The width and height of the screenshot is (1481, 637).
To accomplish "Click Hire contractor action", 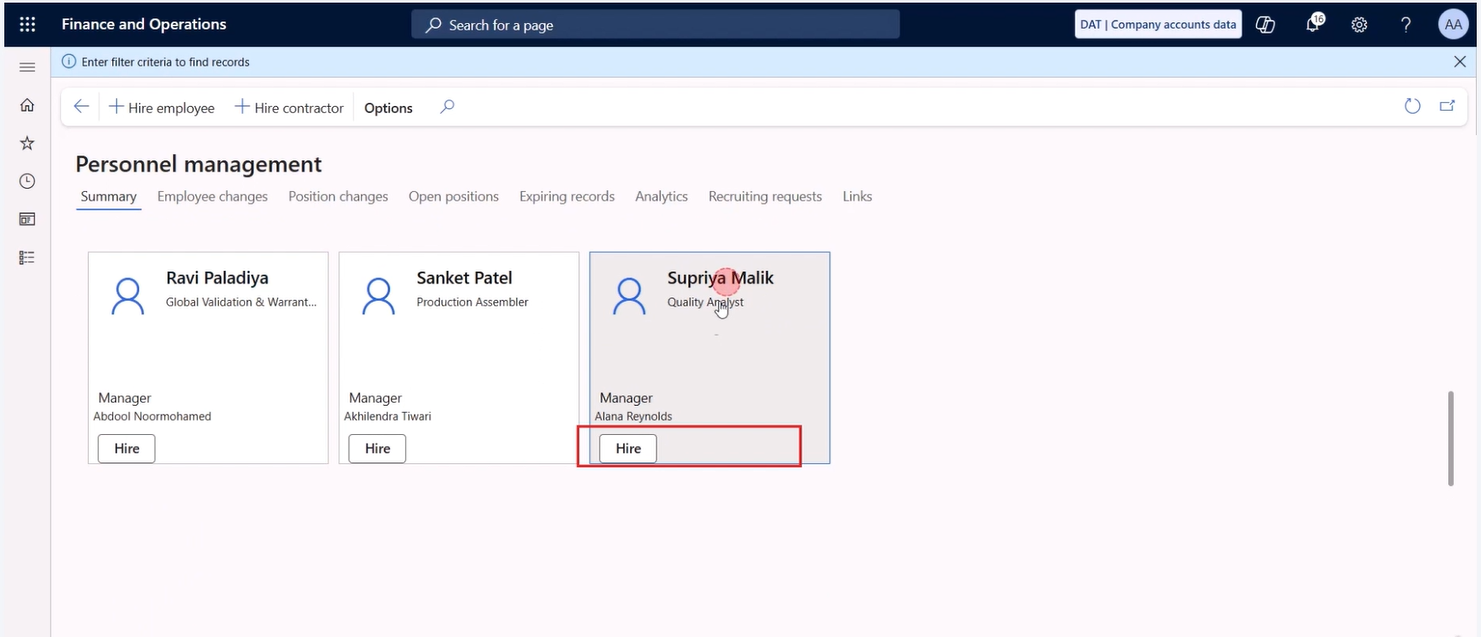I will (x=289, y=107).
